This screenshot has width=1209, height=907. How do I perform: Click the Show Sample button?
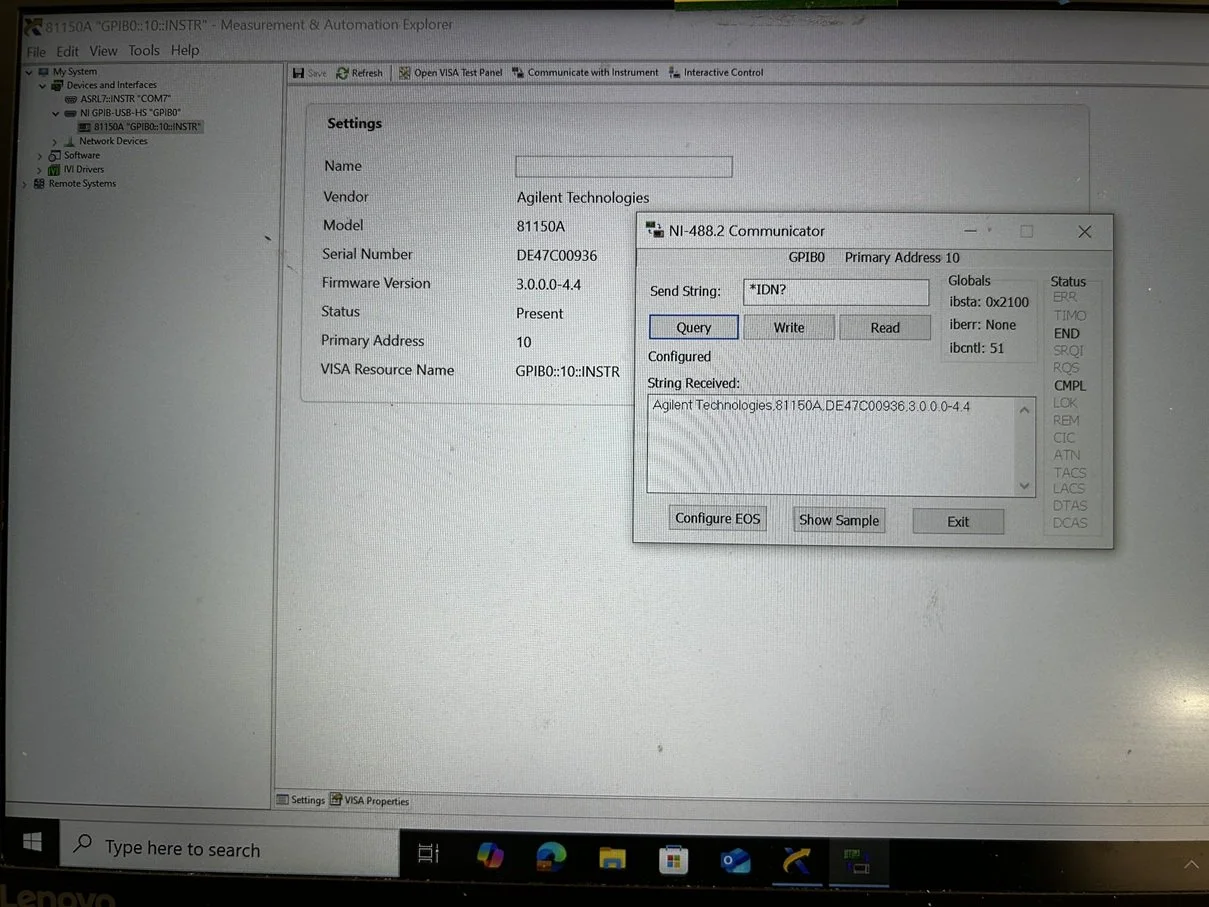[839, 520]
